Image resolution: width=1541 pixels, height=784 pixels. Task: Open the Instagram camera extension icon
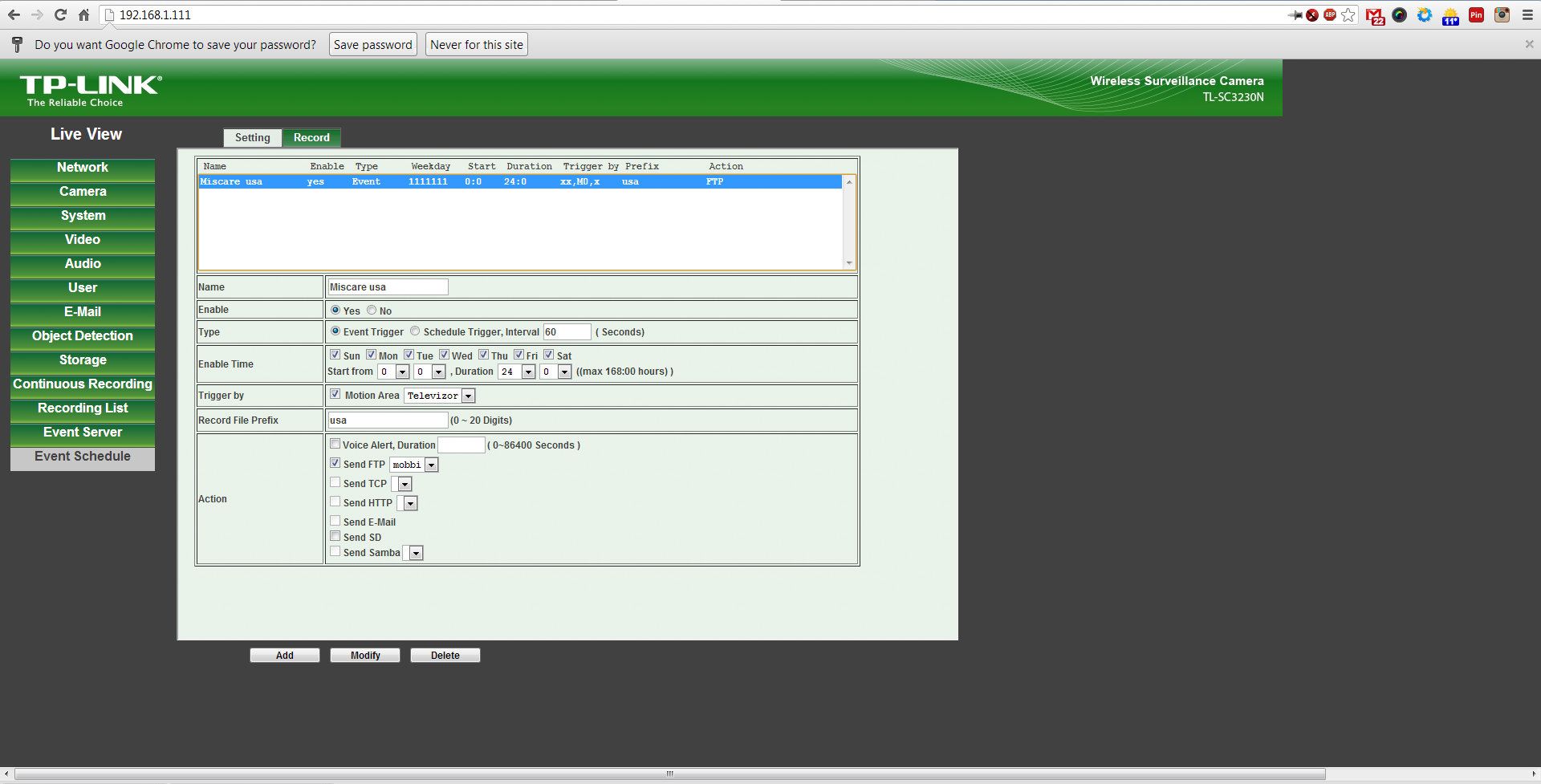coord(1502,14)
